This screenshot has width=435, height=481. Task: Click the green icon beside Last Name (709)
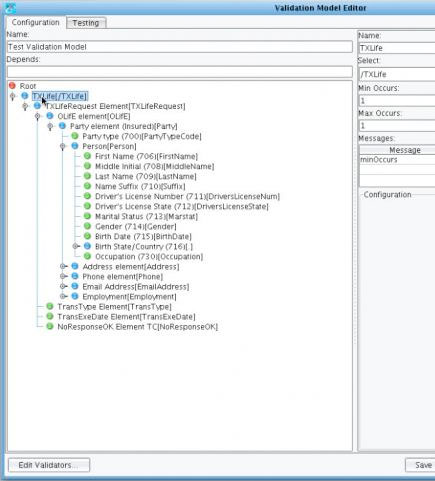coord(87,176)
